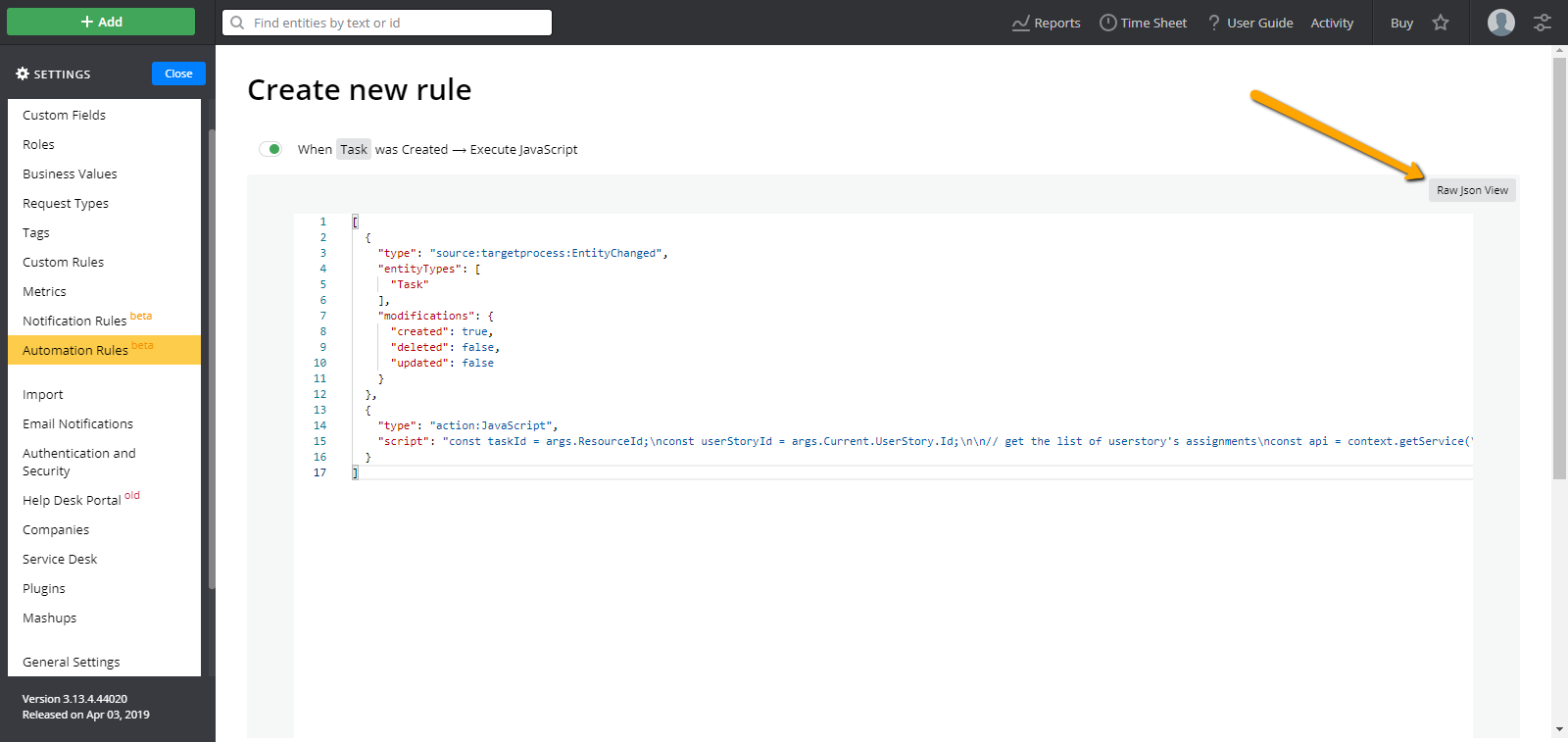Go to Business Values

104,173
